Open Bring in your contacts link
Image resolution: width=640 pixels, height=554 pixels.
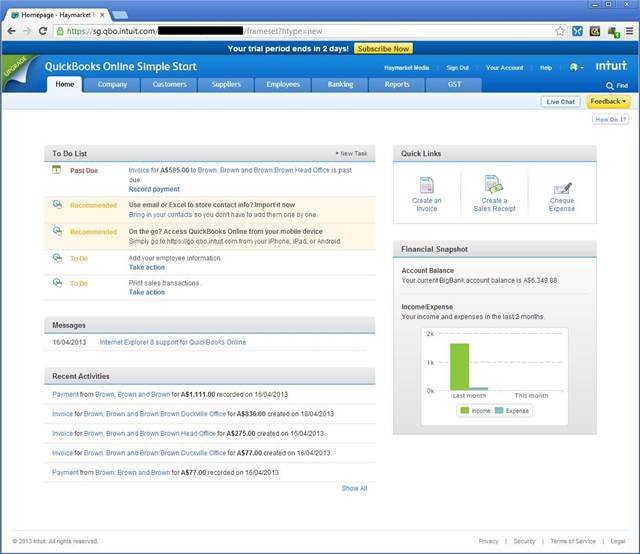[x=160, y=214]
